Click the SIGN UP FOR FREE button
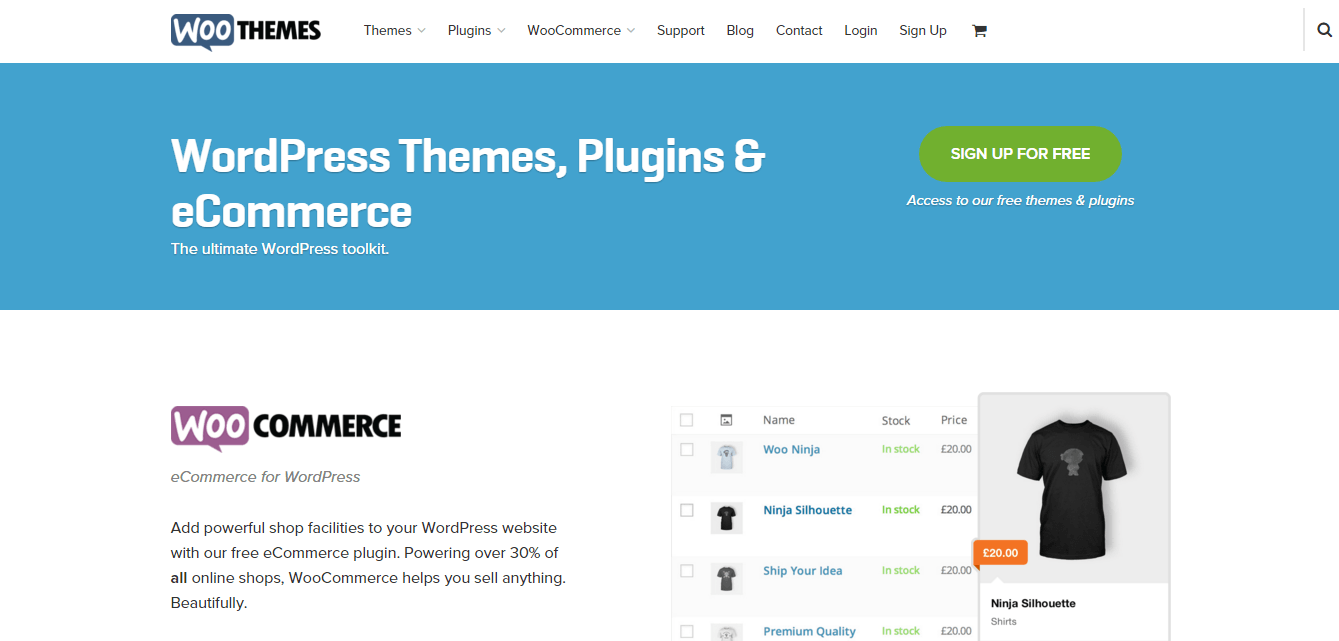Image resolution: width=1339 pixels, height=641 pixels. pos(1020,154)
